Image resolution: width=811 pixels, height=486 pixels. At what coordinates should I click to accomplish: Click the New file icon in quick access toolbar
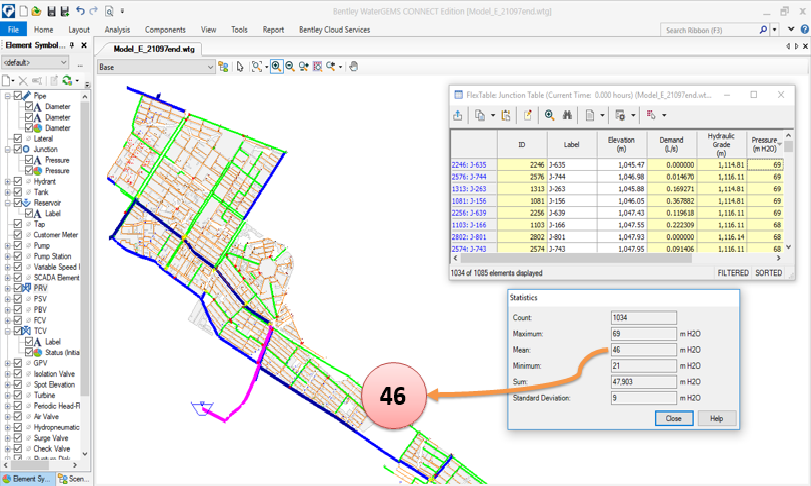click(23, 11)
